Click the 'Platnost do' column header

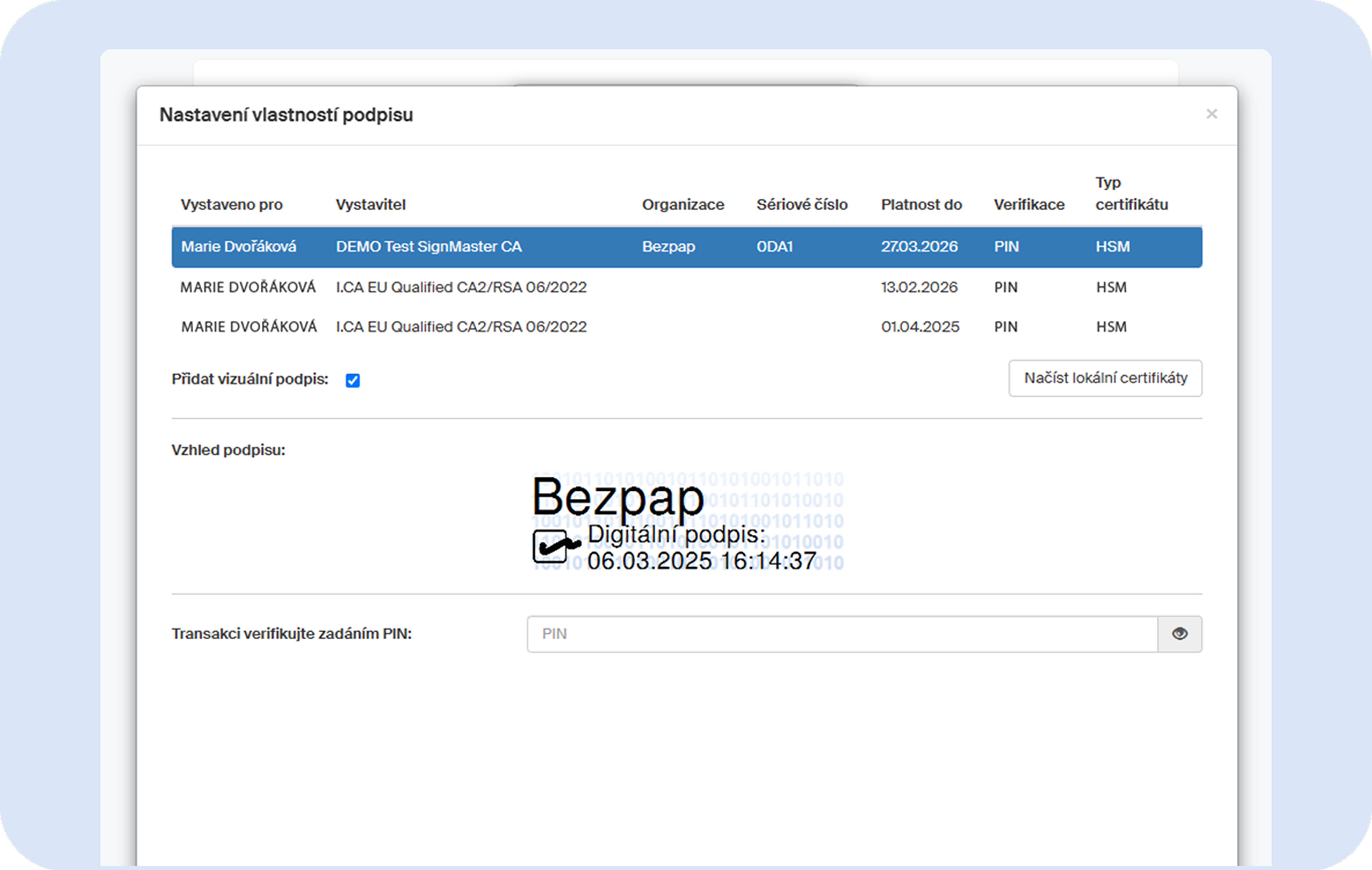921,204
